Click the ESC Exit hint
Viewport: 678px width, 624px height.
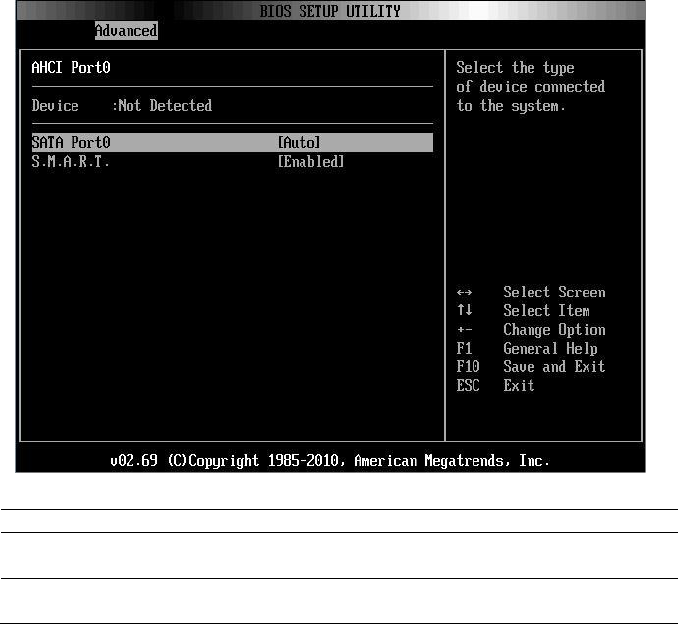tap(496, 385)
